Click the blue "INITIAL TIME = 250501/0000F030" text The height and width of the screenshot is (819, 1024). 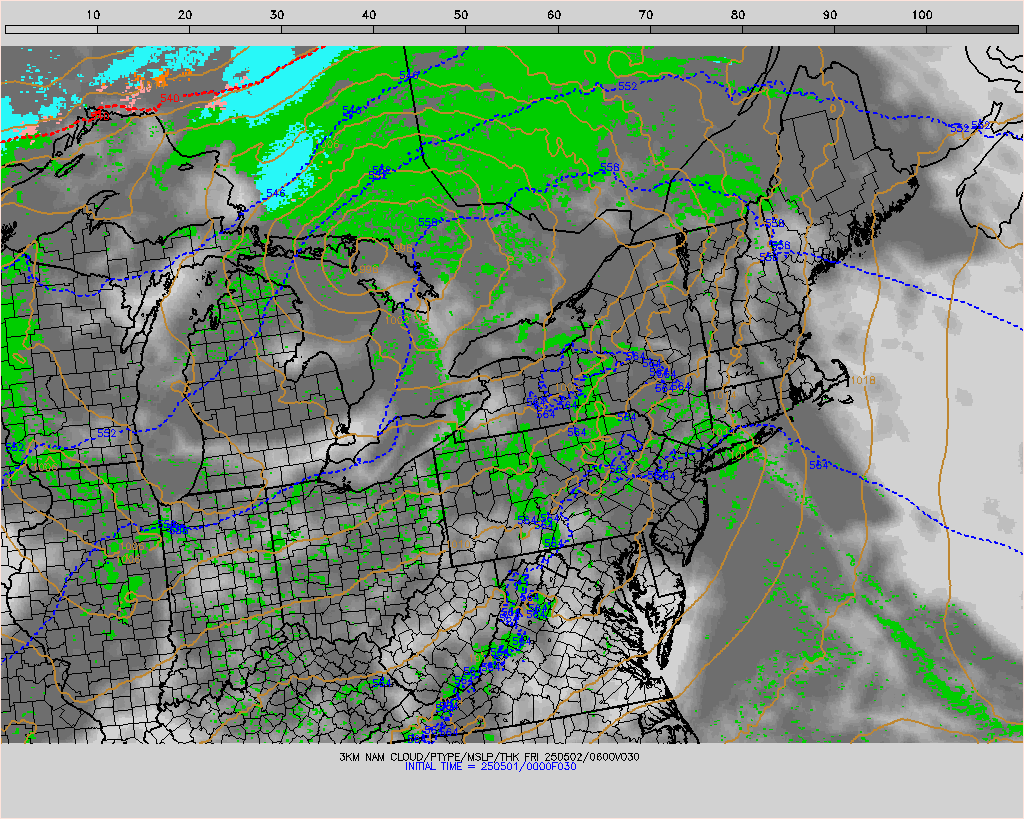(x=490, y=767)
